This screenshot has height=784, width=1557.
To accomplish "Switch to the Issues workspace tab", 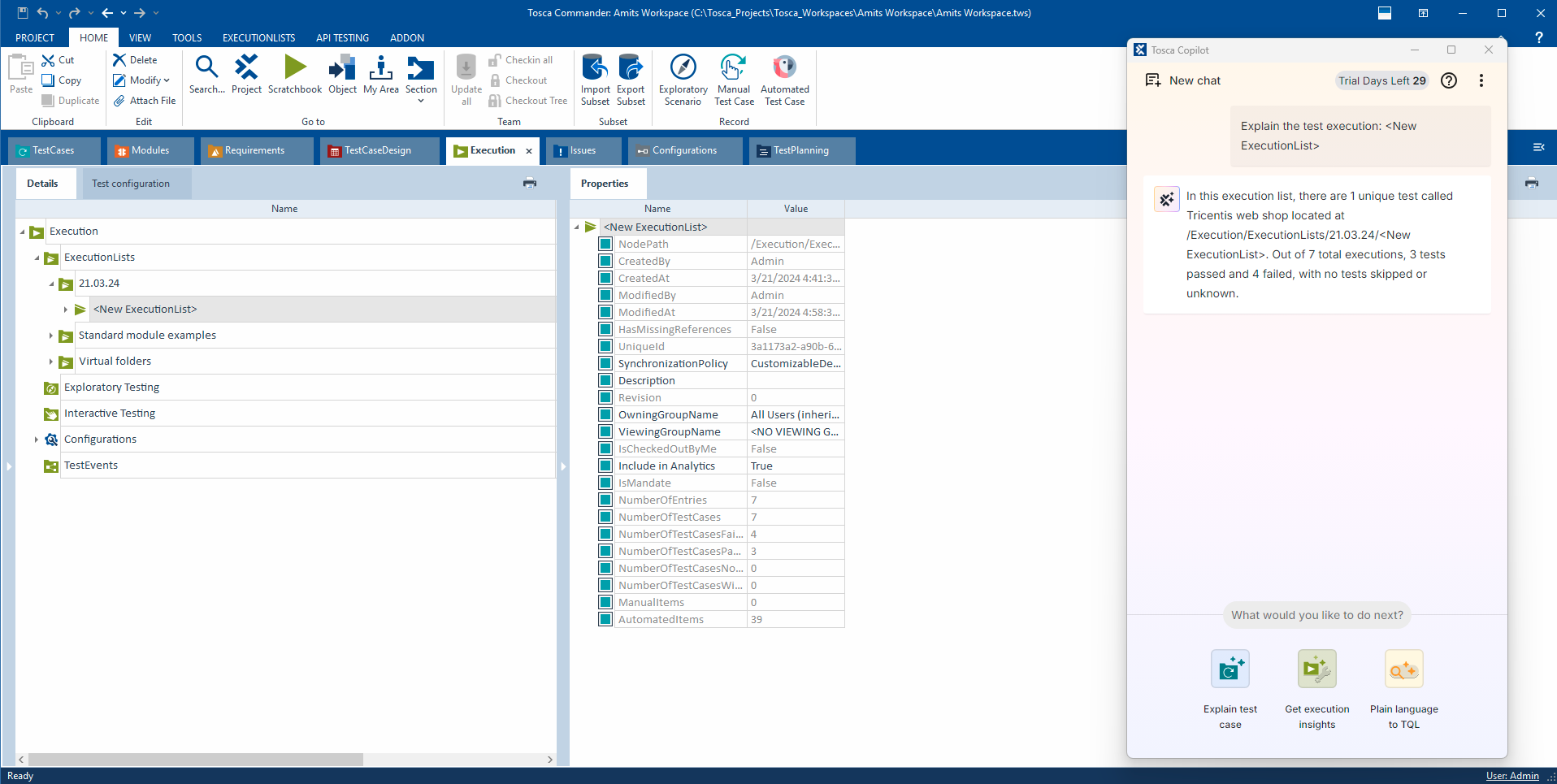I will 583,151.
